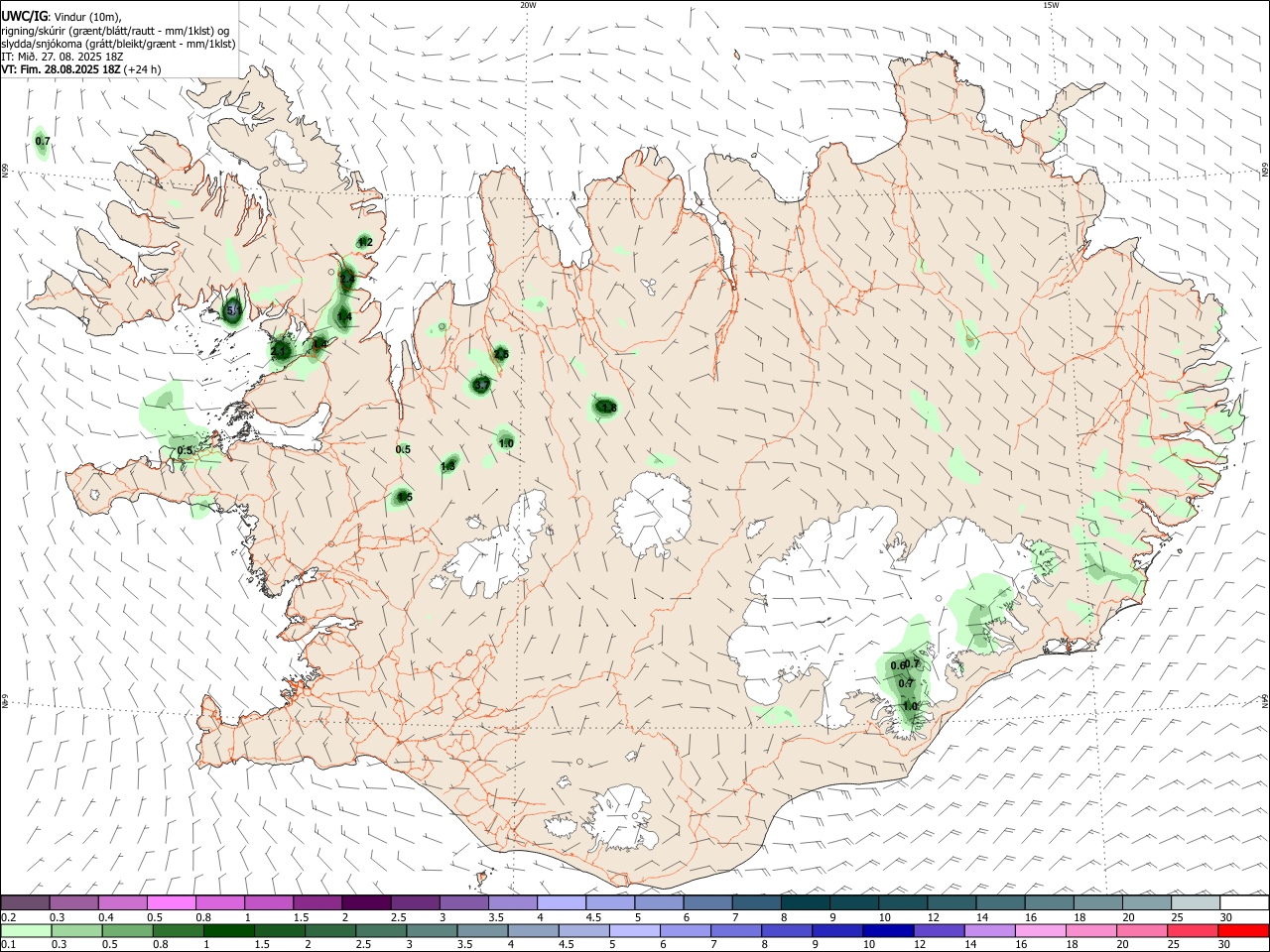1270x952 pixels.
Task: Select the 2.1 precipitation value on the map
Action: point(278,351)
